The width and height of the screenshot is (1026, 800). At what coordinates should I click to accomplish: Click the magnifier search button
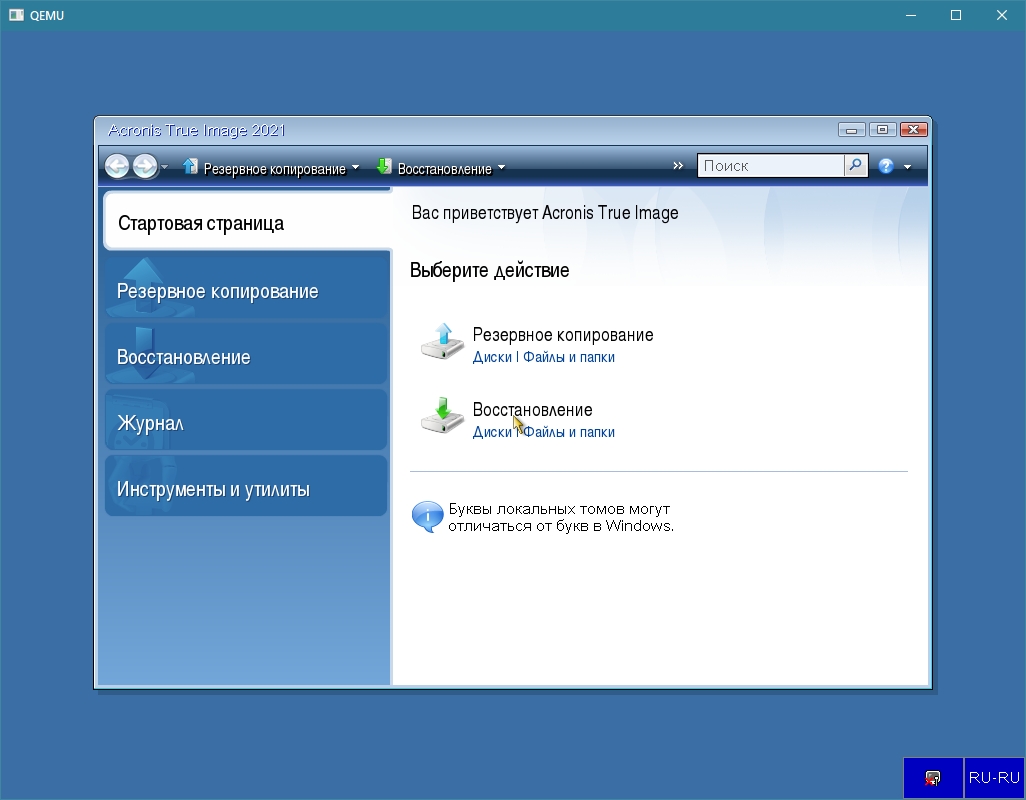(x=856, y=166)
